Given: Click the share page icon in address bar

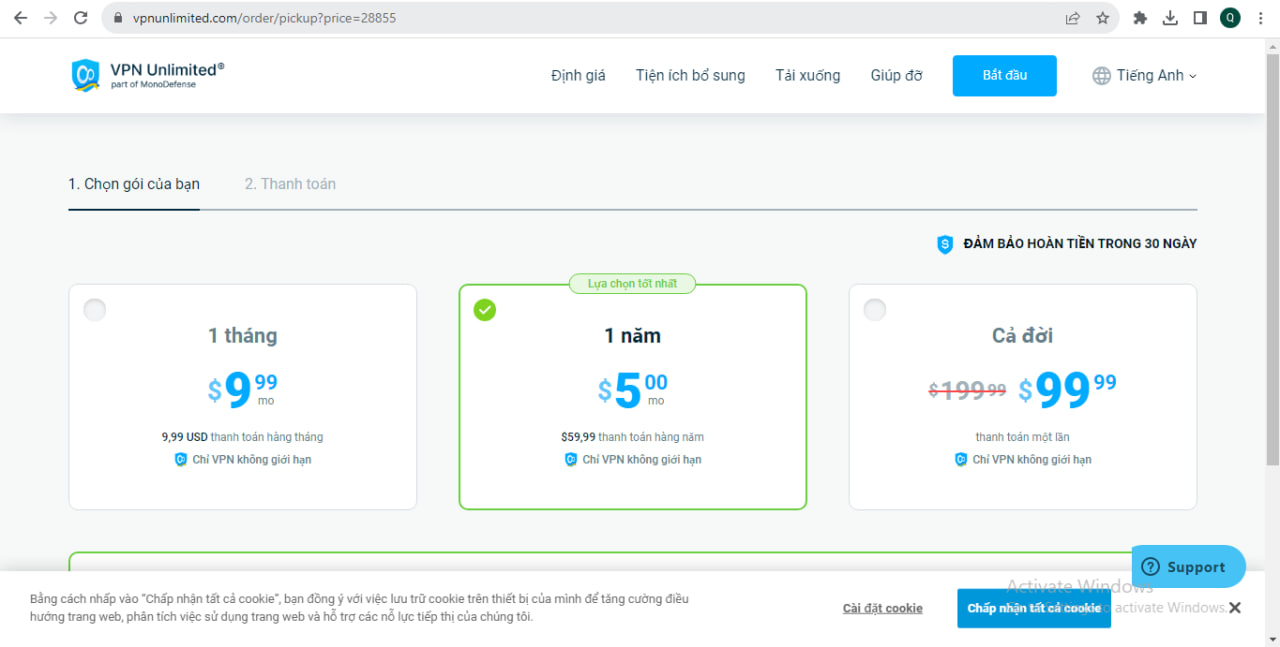Looking at the screenshot, I should 1072,18.
